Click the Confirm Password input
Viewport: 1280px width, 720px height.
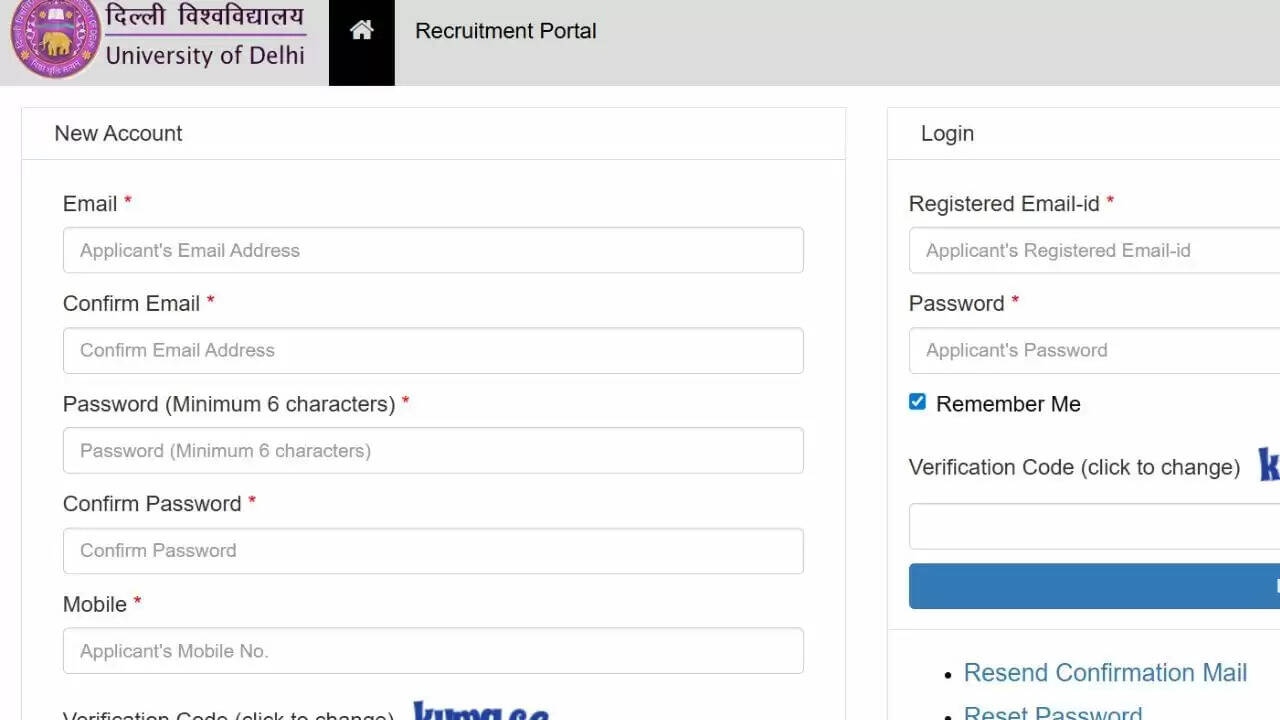(x=433, y=550)
